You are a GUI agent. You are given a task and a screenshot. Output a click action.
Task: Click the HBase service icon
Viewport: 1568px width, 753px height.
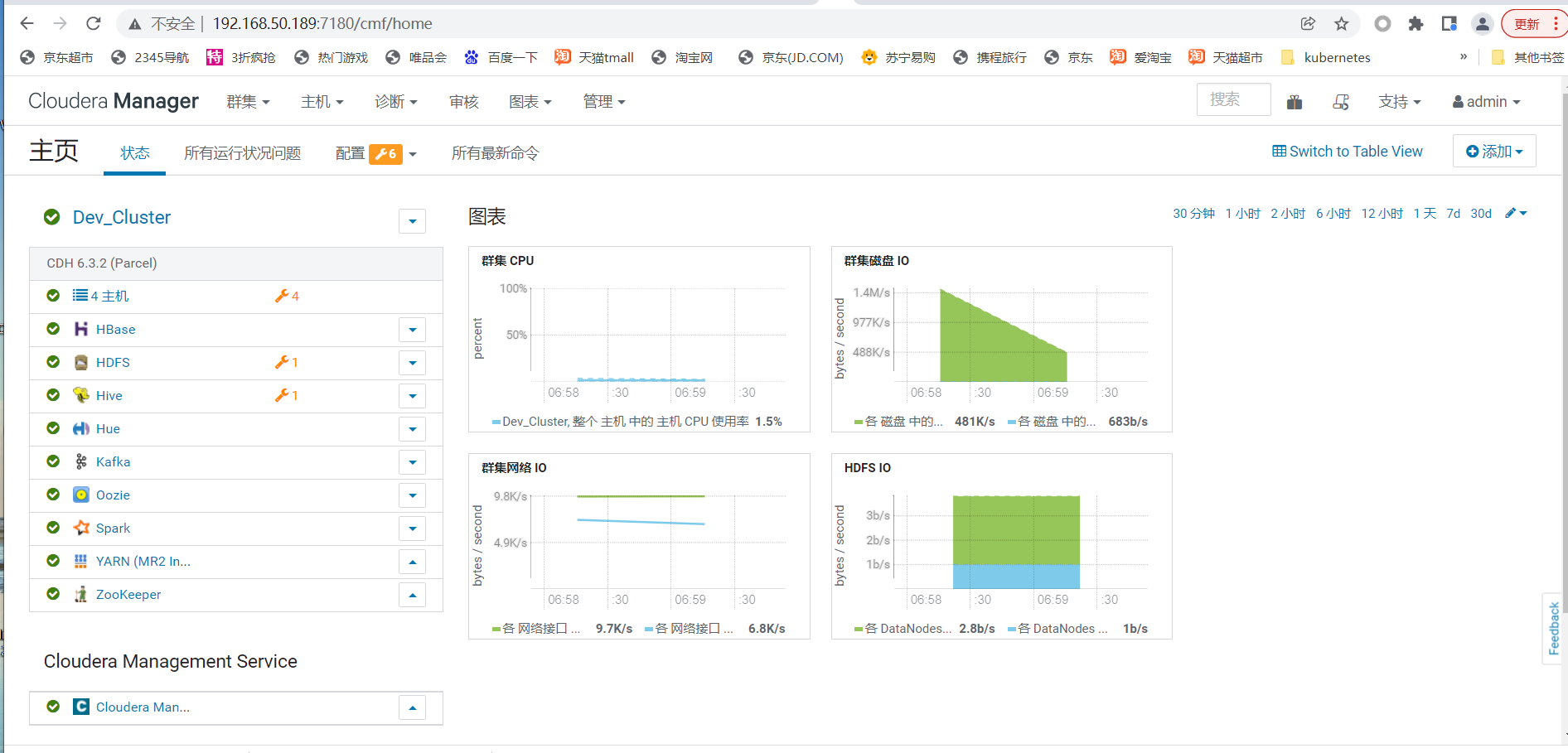click(x=80, y=329)
